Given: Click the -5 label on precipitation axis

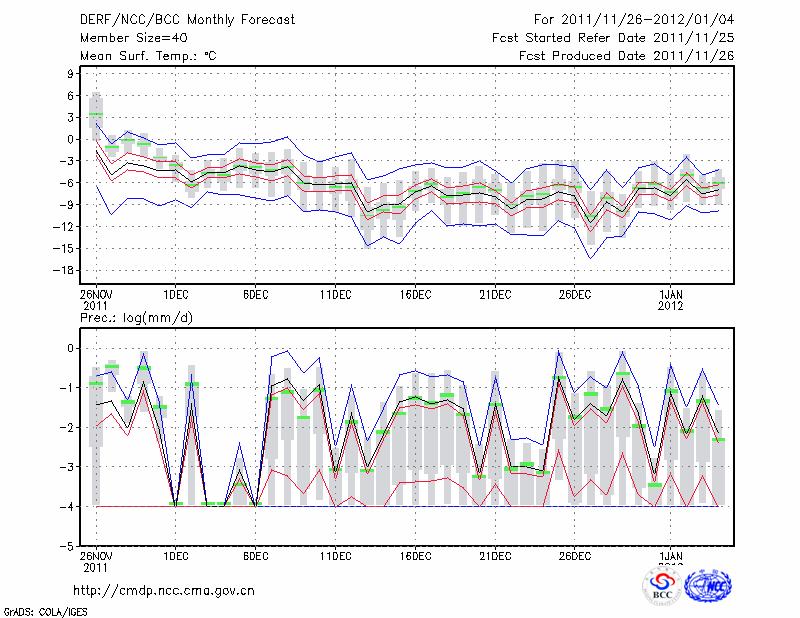Looking at the screenshot, I should click(69, 547).
